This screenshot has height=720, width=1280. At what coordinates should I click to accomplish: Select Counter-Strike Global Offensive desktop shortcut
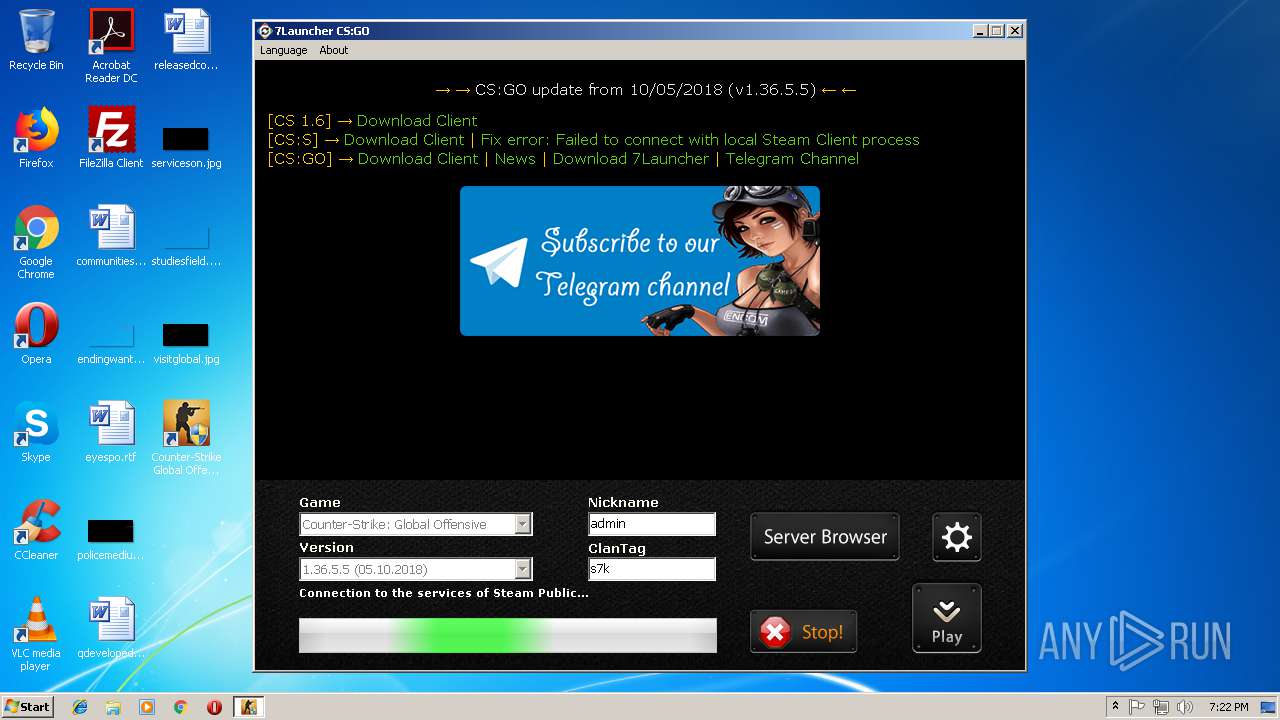[186, 438]
